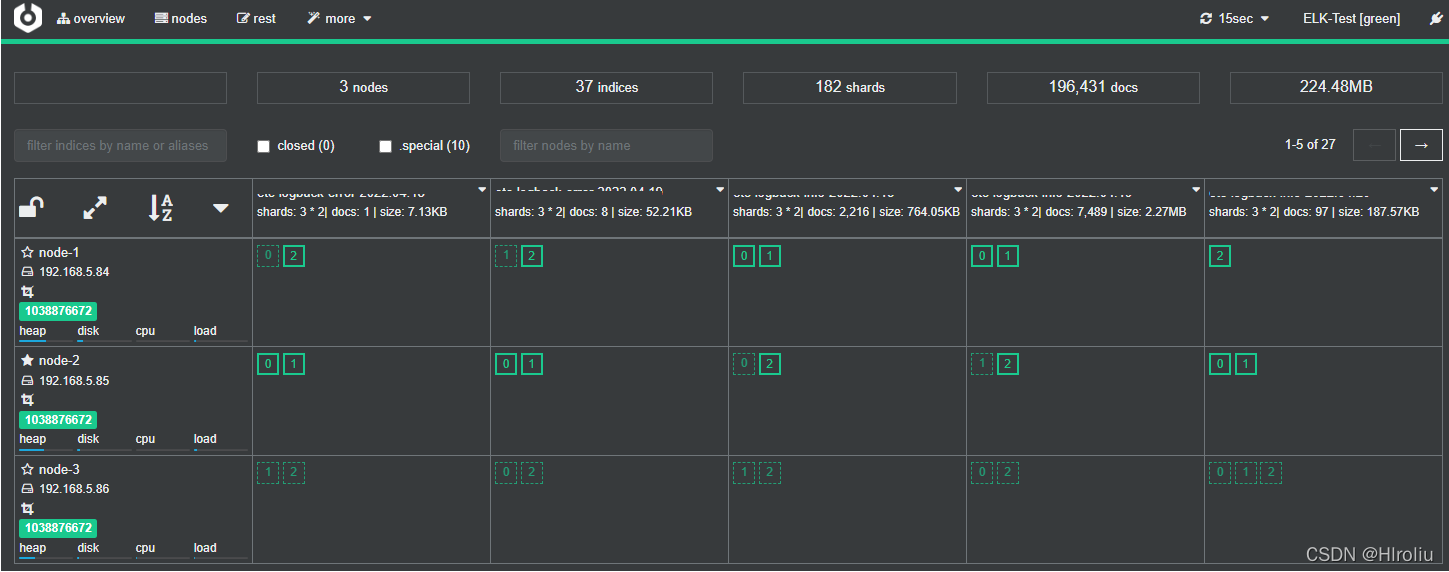Open caret menu for 187.57KB index
Screen dimensions: 1449x572
[x=1434, y=189]
